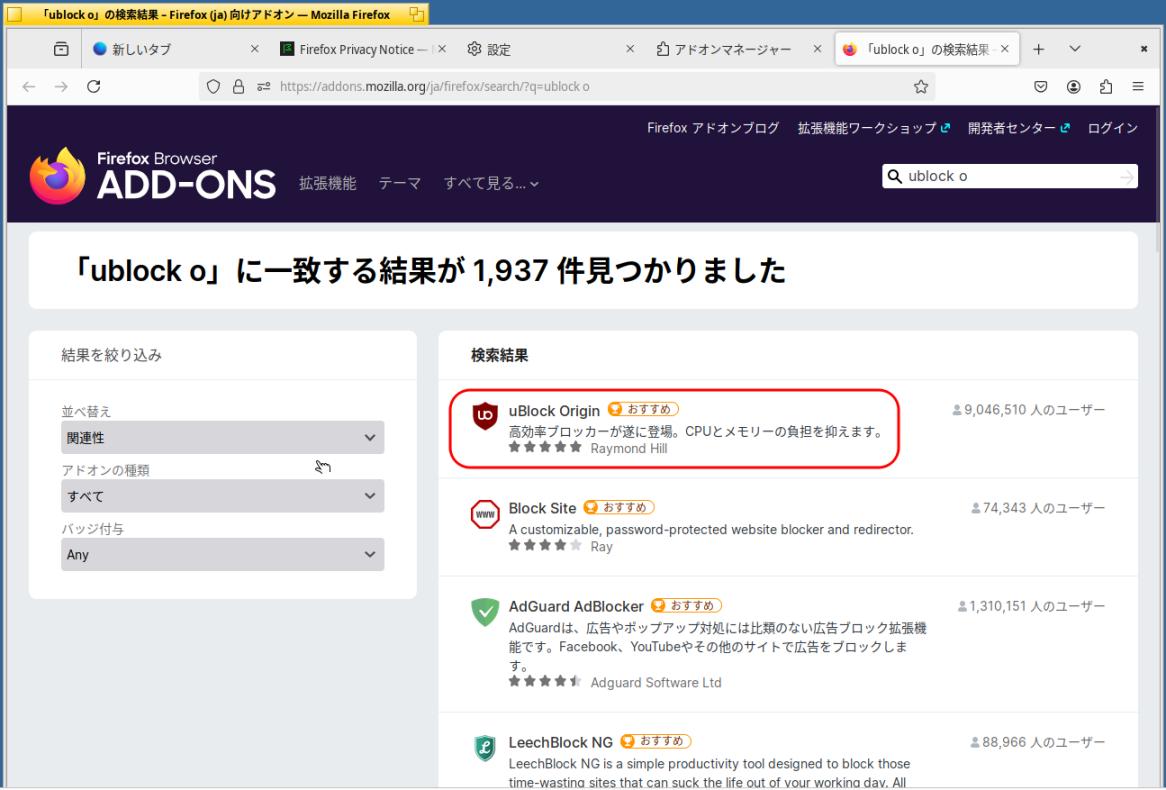
Task: Click the おすすめ badge next to Block Site
Action: tap(619, 507)
